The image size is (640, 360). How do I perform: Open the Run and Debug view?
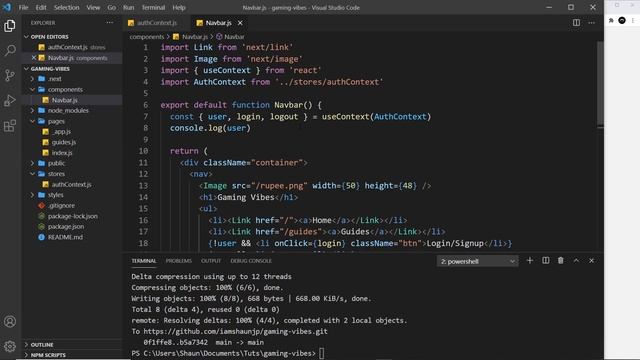coord(10,100)
